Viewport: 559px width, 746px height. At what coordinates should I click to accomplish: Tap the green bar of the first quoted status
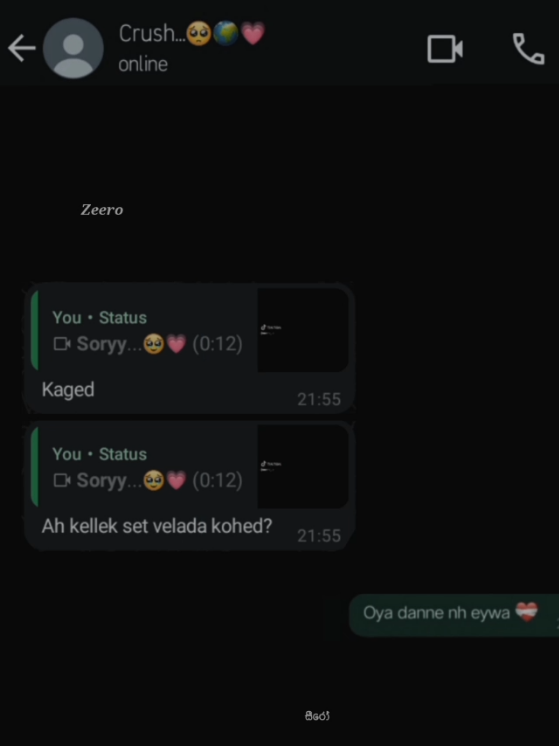coord(34,330)
